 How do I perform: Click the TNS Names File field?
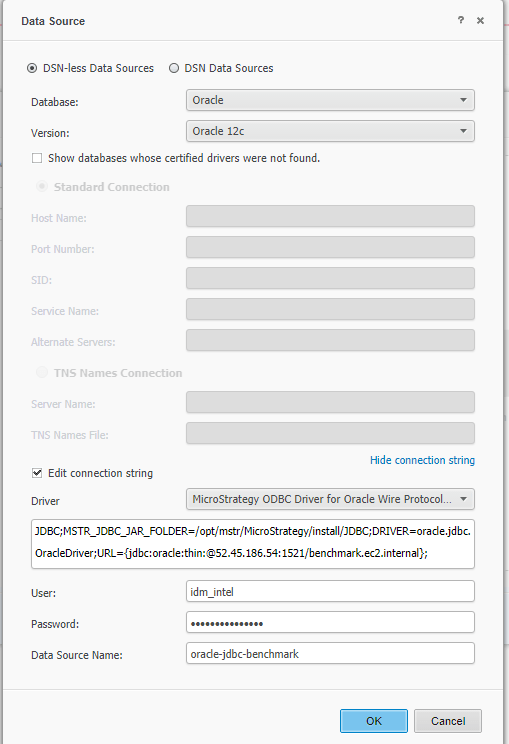click(x=330, y=433)
